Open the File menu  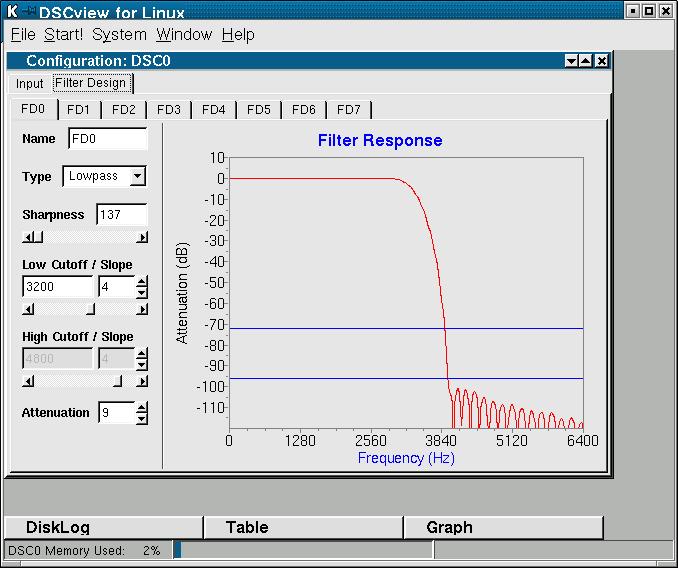tap(22, 34)
